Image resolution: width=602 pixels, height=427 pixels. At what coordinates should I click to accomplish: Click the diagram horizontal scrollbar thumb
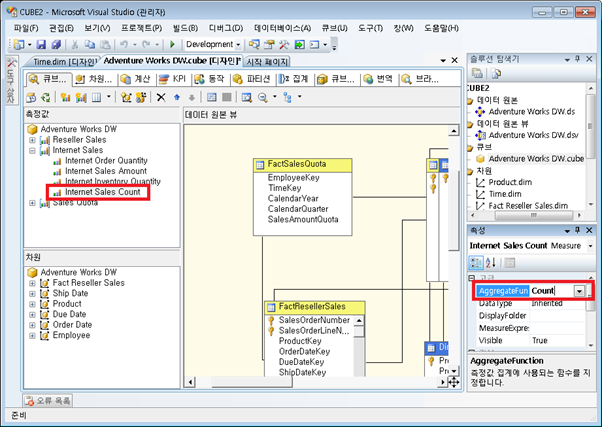coord(252,382)
